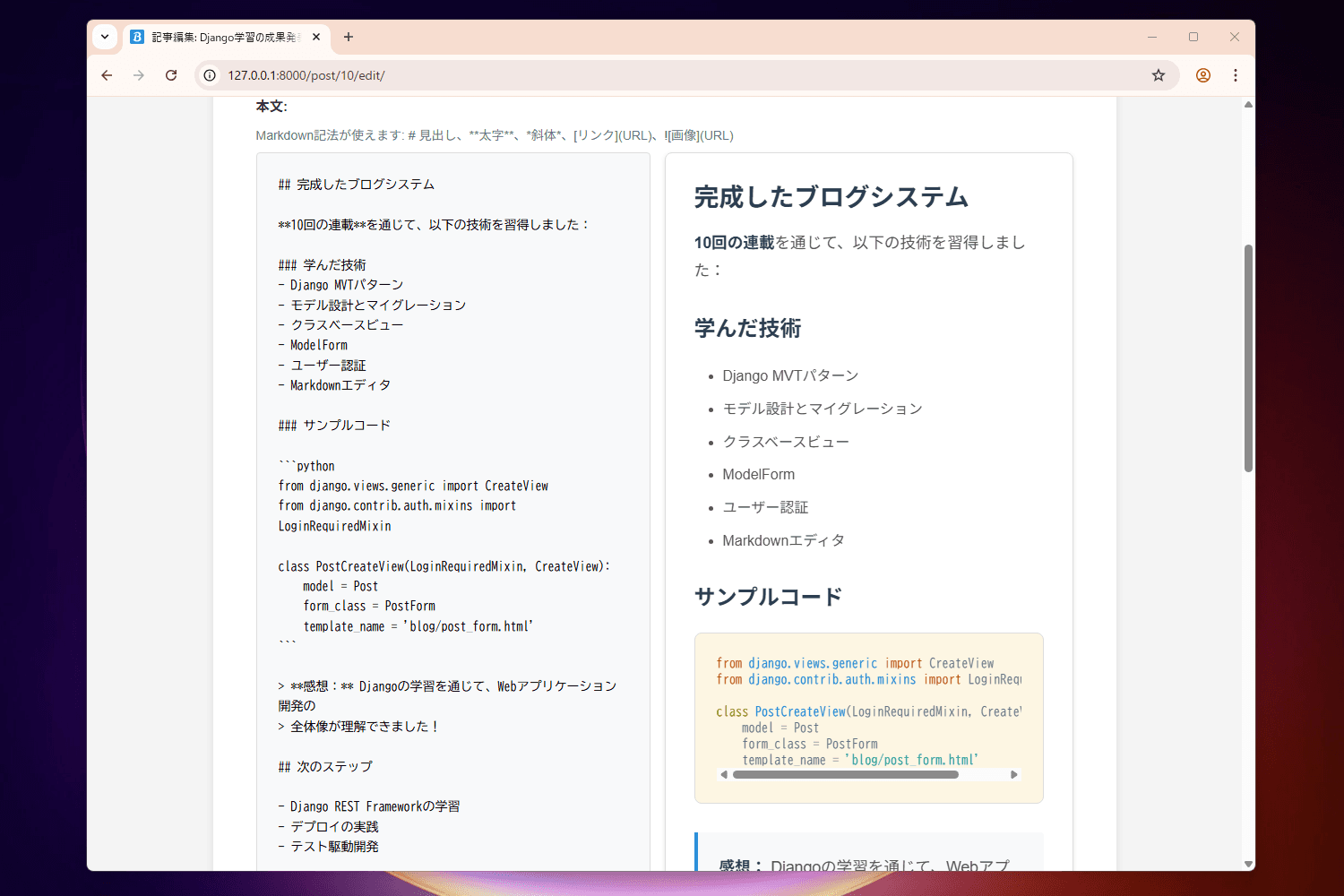The width and height of the screenshot is (1344, 896).
Task: Click the 'blog/post_form.html' string in code preview
Action: pyautogui.click(x=911, y=760)
